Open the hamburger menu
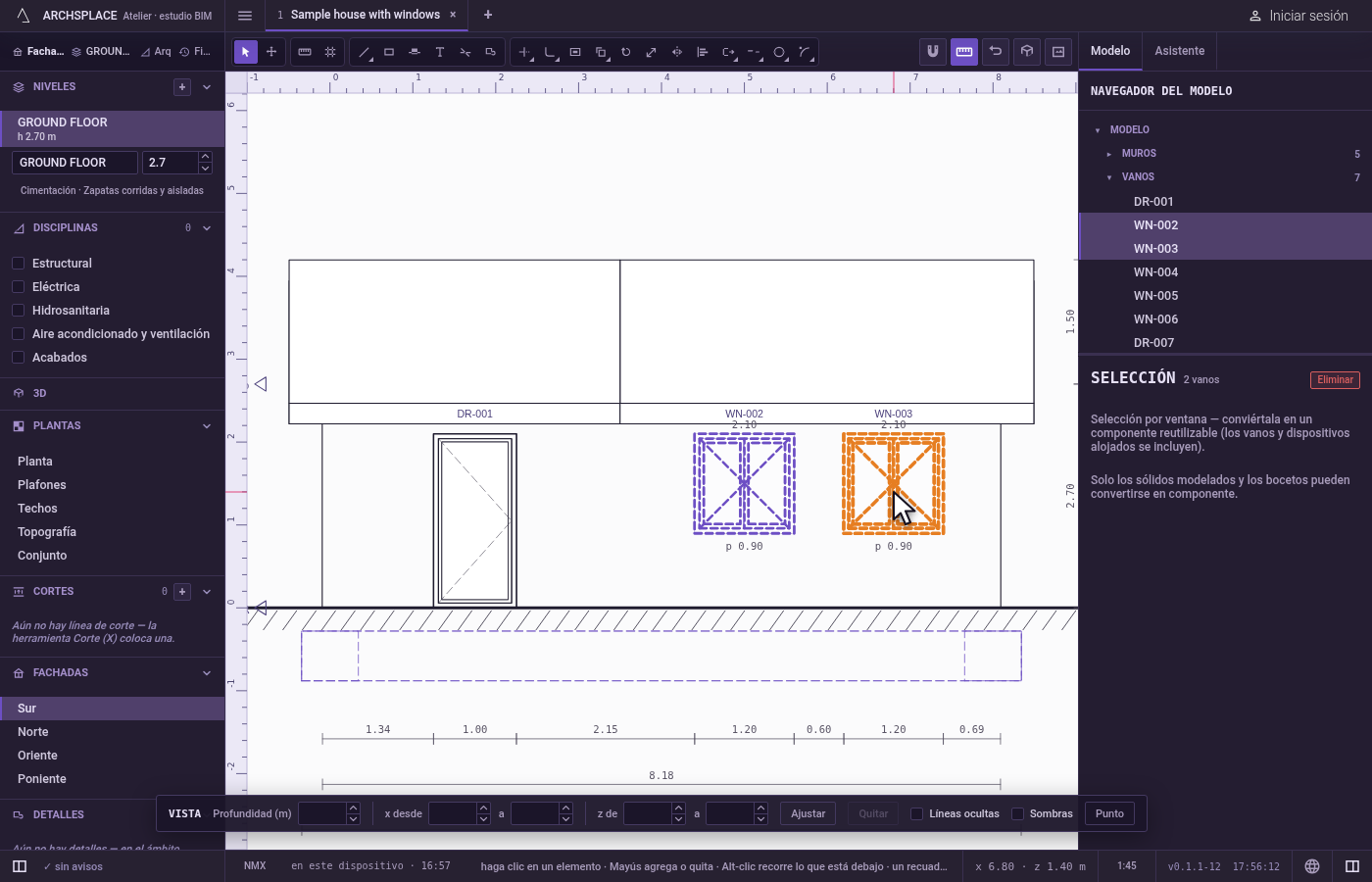Image resolution: width=1372 pixels, height=882 pixels. [x=245, y=16]
